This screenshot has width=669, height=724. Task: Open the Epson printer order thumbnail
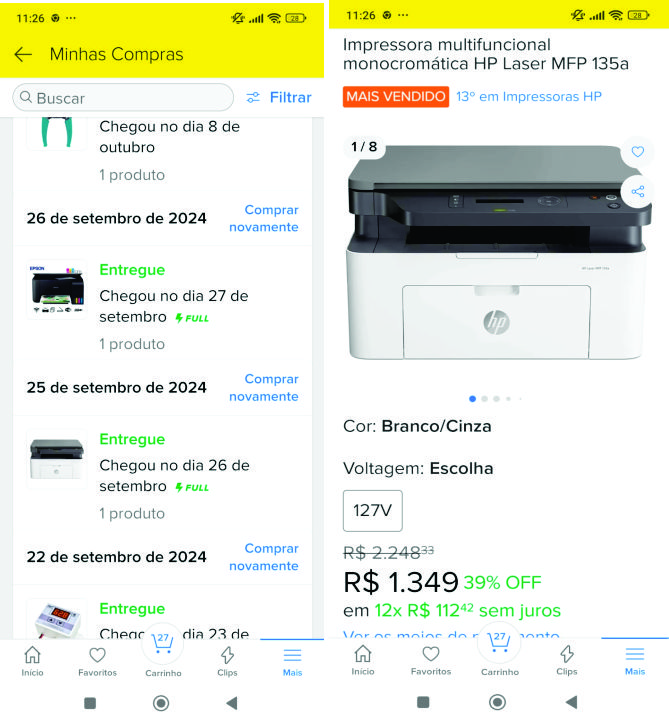[x=57, y=289]
